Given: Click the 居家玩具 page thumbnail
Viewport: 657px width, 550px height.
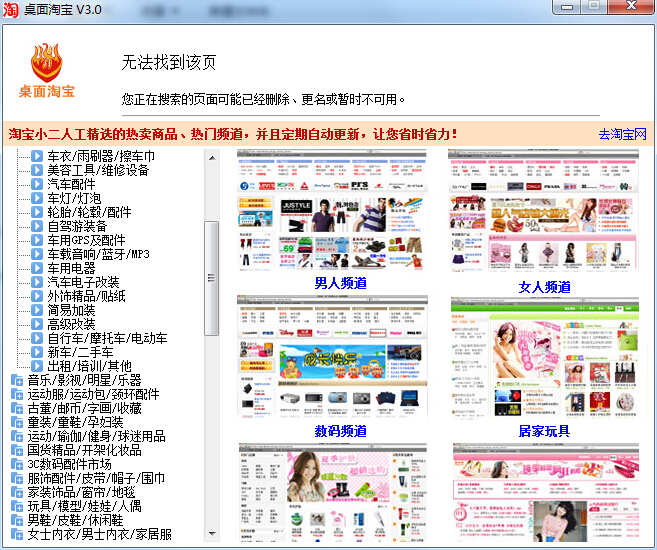Looking at the screenshot, I should [545, 357].
